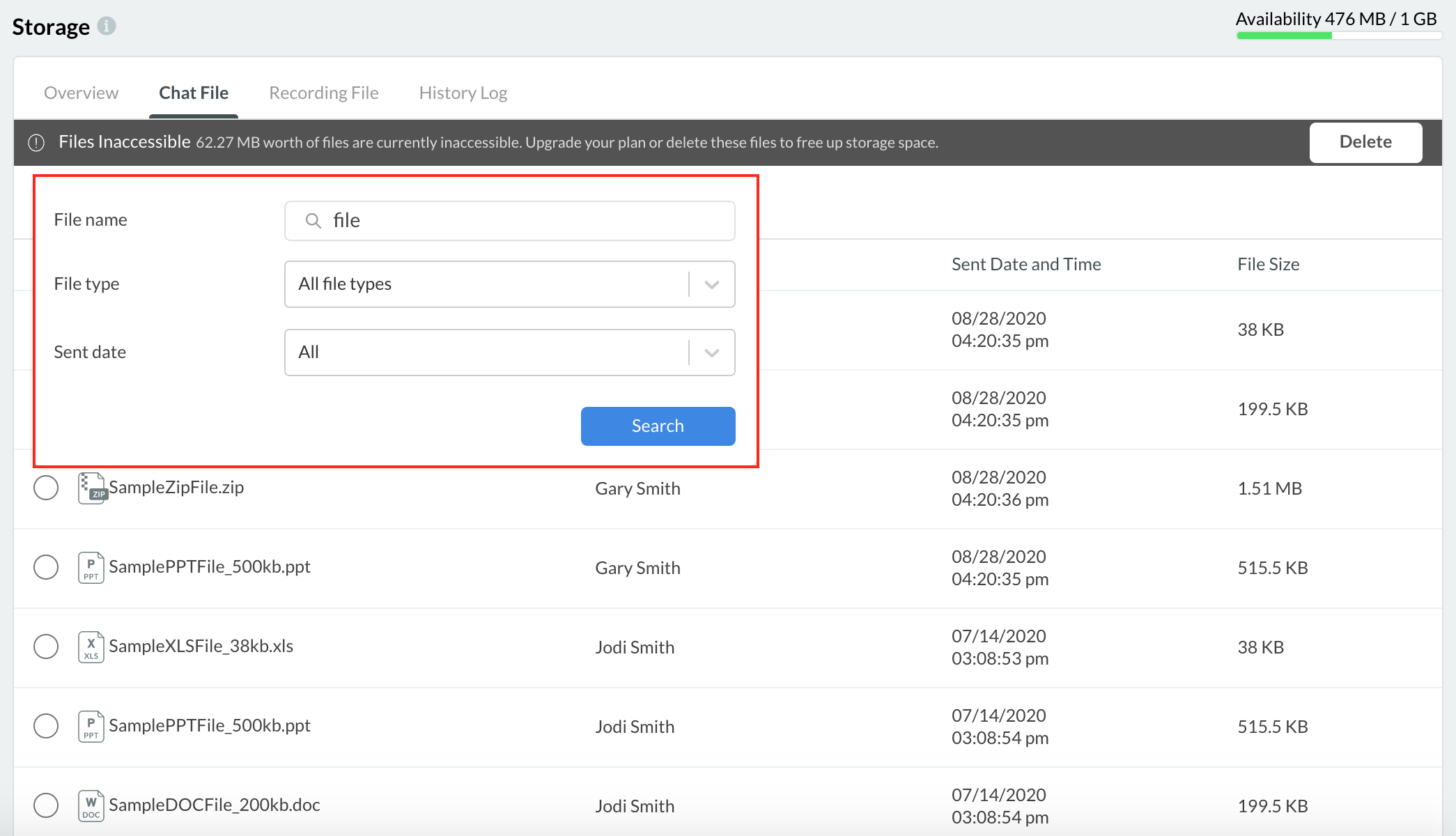This screenshot has height=836, width=1456.
Task: Select Jodi Smith's SamplePPTFile_500kb.ppt radio button
Action: pos(46,726)
